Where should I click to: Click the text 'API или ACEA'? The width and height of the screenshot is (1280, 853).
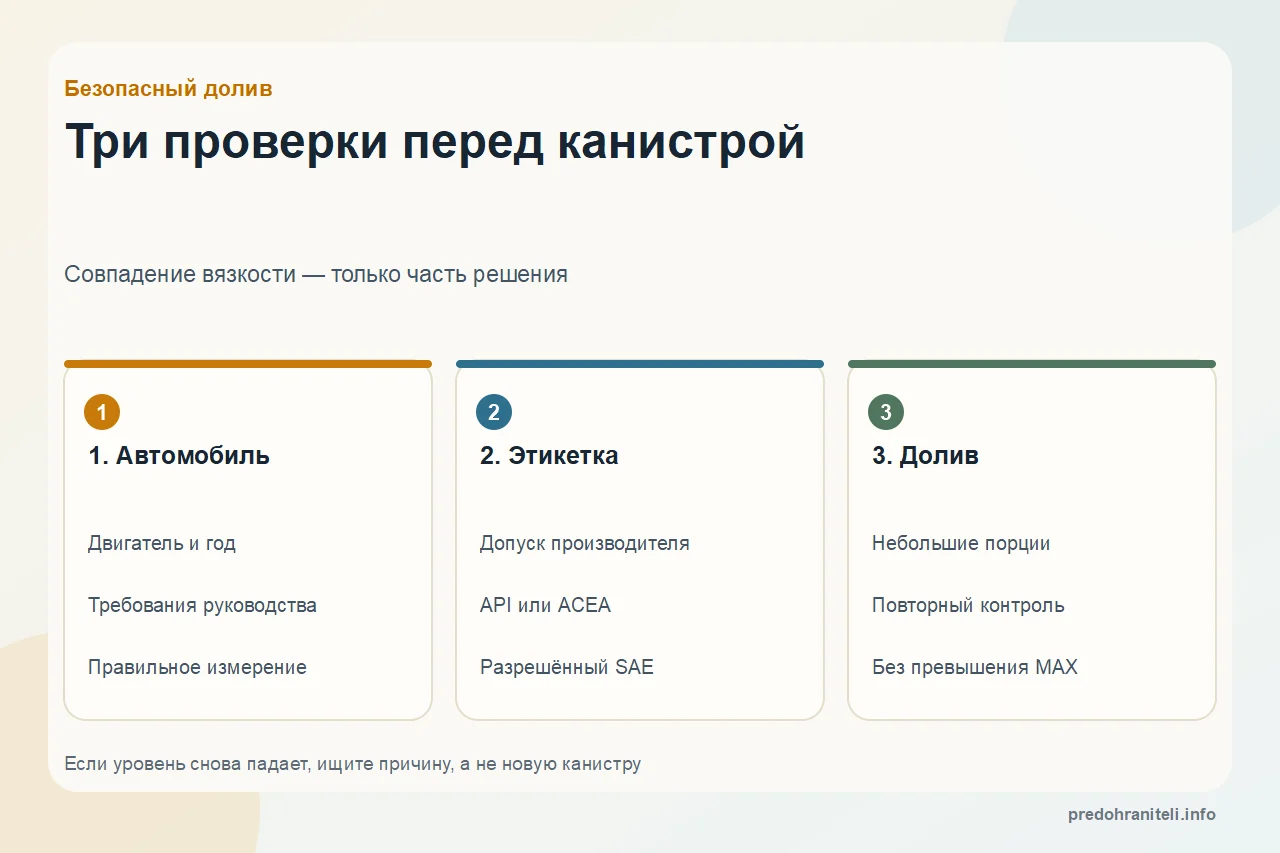[x=545, y=606]
